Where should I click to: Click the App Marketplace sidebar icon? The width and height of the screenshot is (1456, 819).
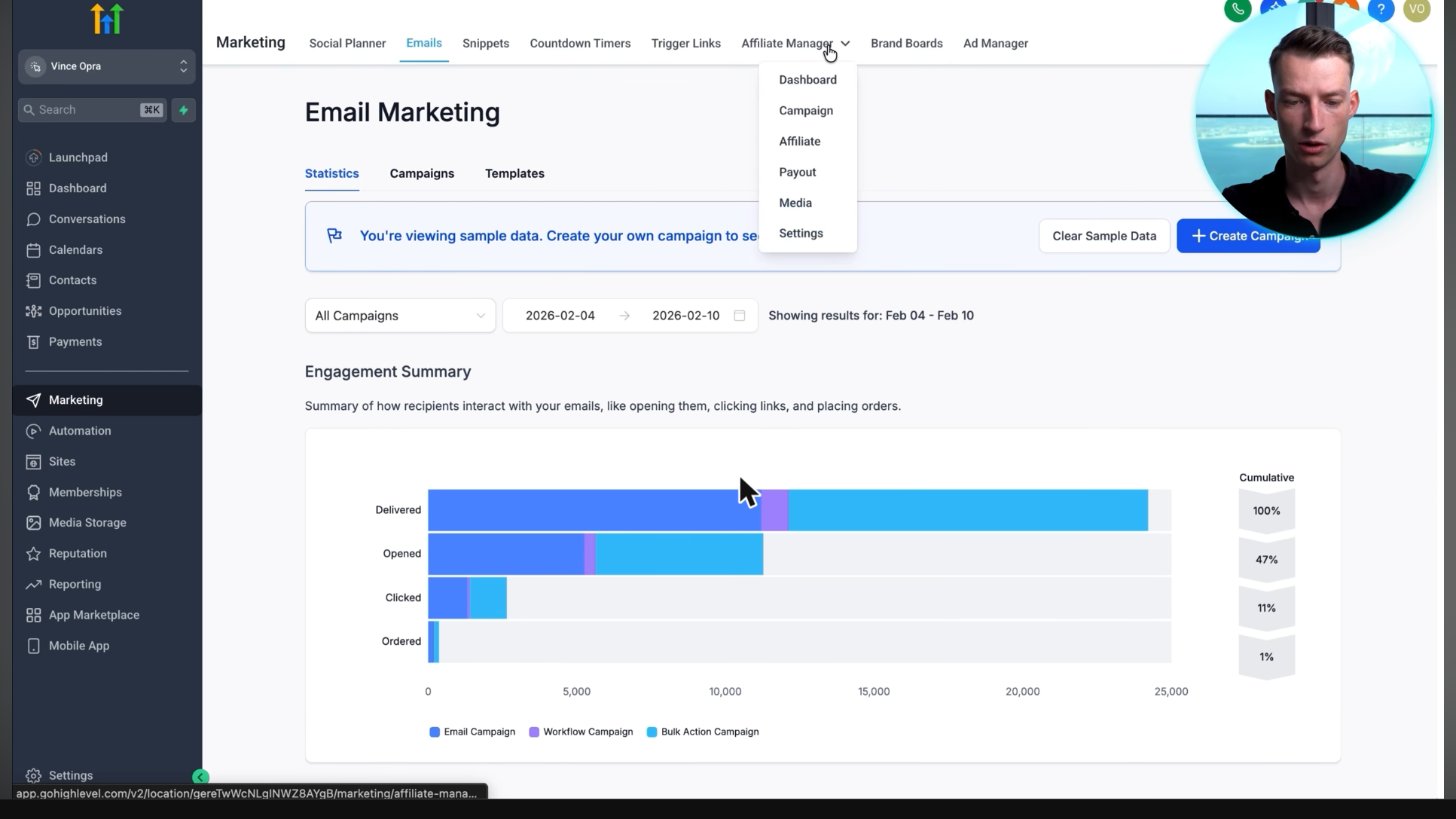coord(33,616)
